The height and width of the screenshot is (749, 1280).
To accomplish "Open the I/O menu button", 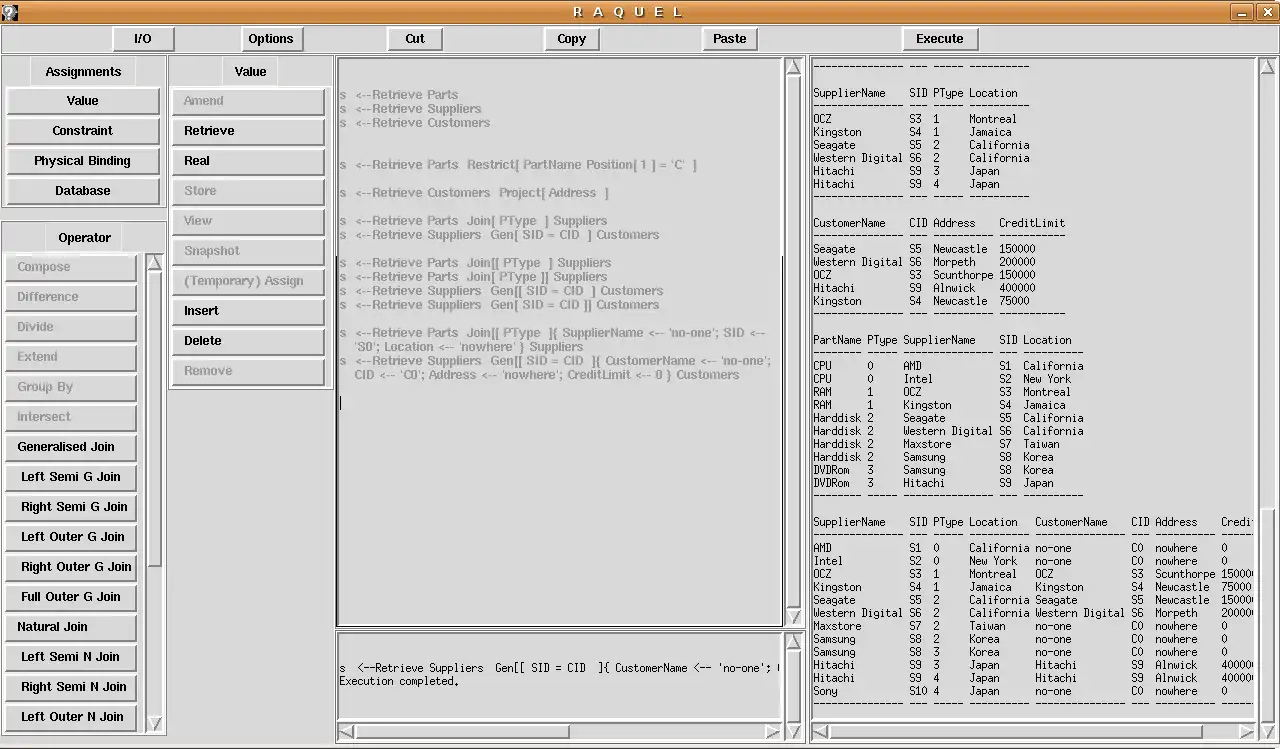I will pyautogui.click(x=143, y=39).
